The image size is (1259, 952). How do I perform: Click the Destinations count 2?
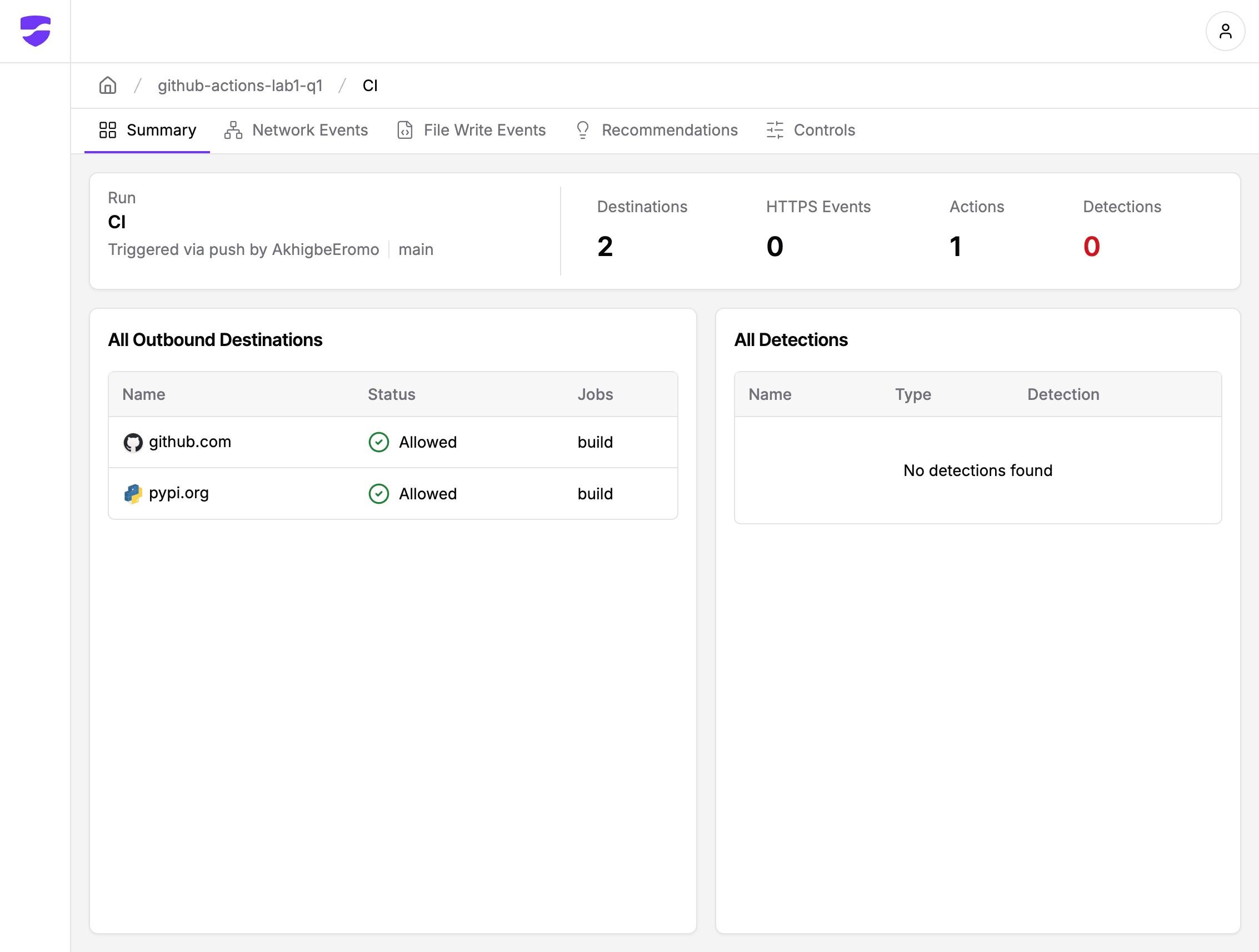coord(605,247)
